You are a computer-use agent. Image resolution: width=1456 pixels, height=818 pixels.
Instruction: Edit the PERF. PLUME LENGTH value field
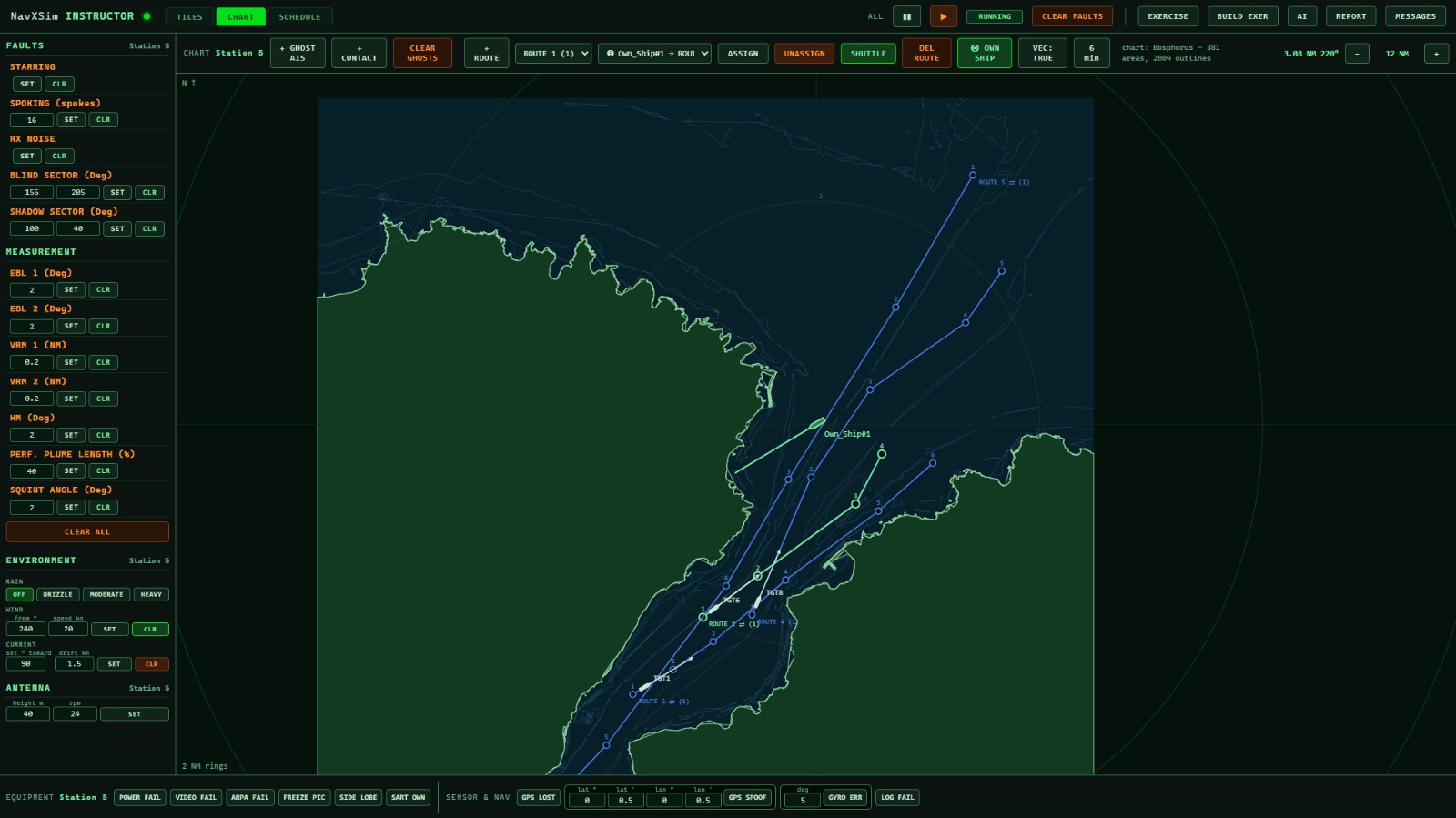[32, 470]
